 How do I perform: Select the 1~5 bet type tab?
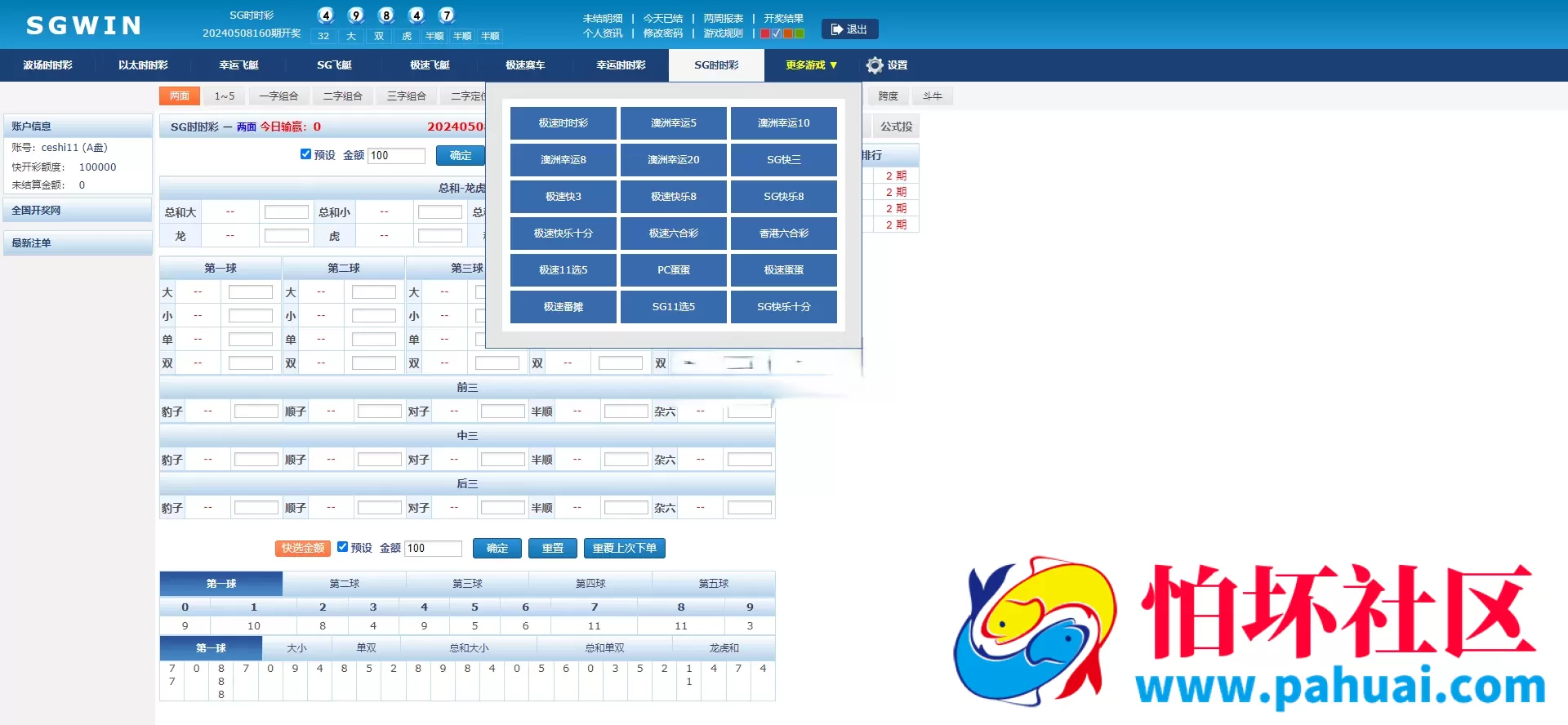click(x=225, y=96)
